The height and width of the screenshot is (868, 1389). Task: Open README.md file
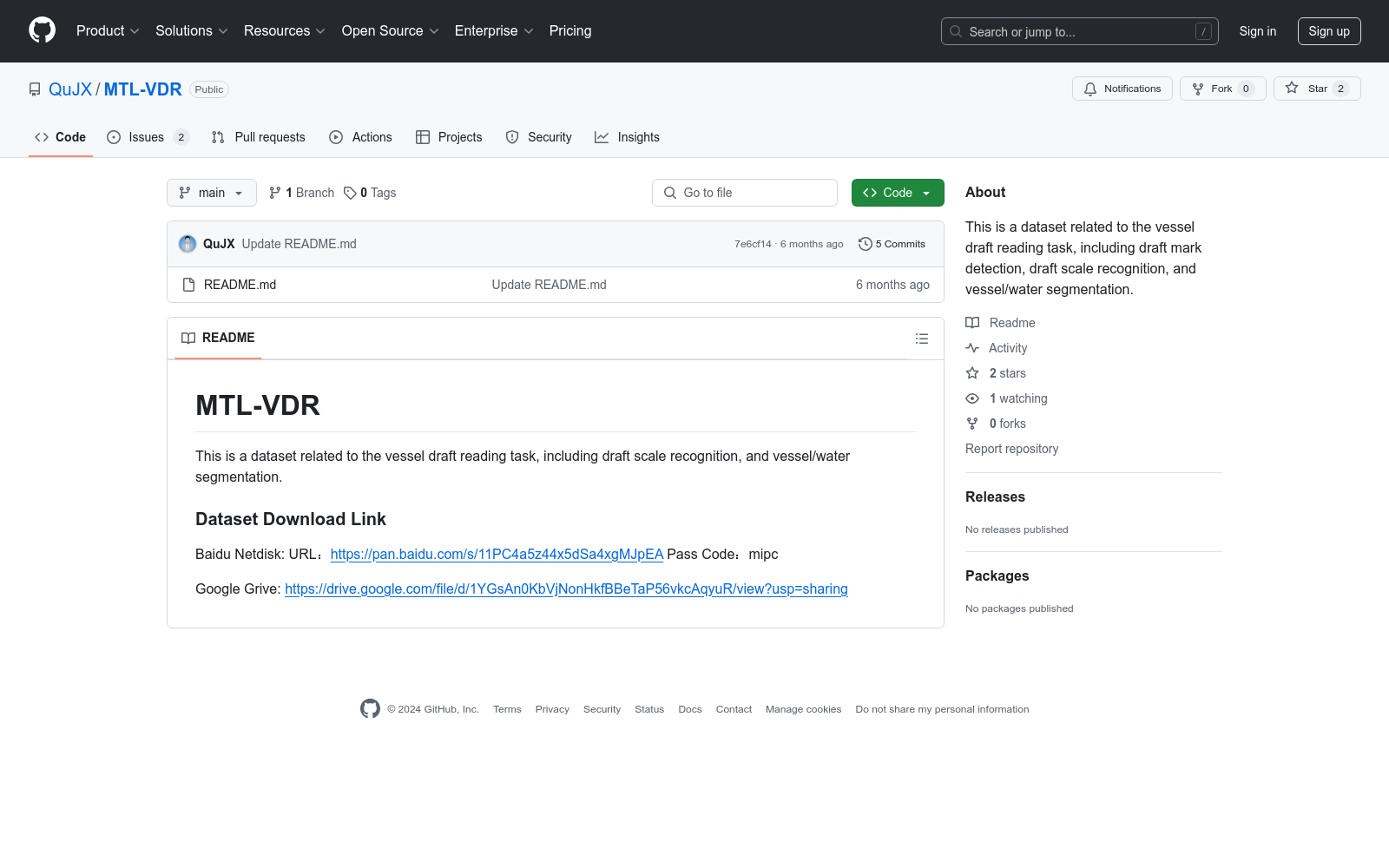tap(240, 285)
